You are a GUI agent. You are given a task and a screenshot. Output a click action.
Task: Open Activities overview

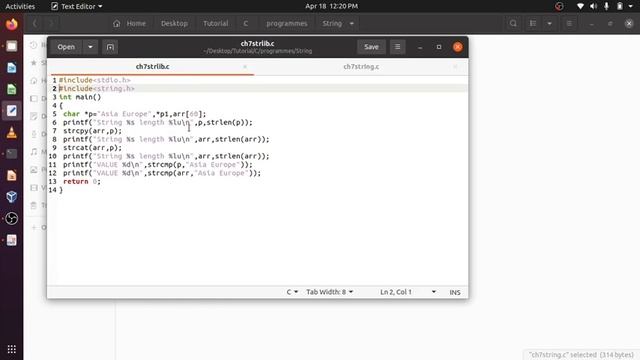tap(20, 6)
